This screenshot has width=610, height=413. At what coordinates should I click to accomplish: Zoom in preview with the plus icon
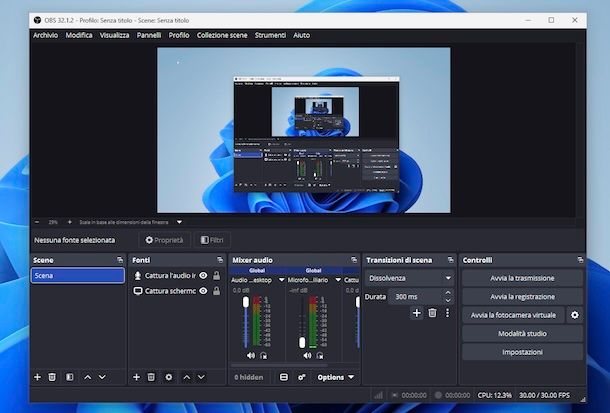pos(70,222)
